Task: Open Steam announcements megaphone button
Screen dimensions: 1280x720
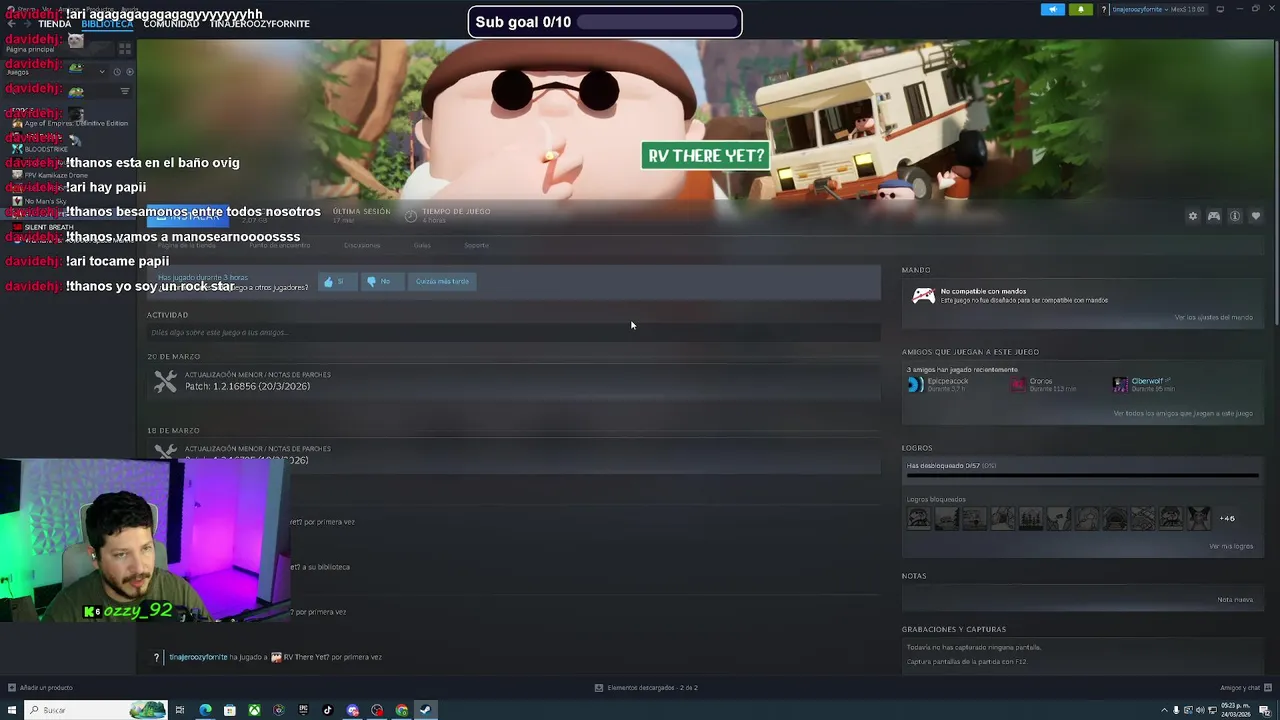Action: (x=1053, y=9)
